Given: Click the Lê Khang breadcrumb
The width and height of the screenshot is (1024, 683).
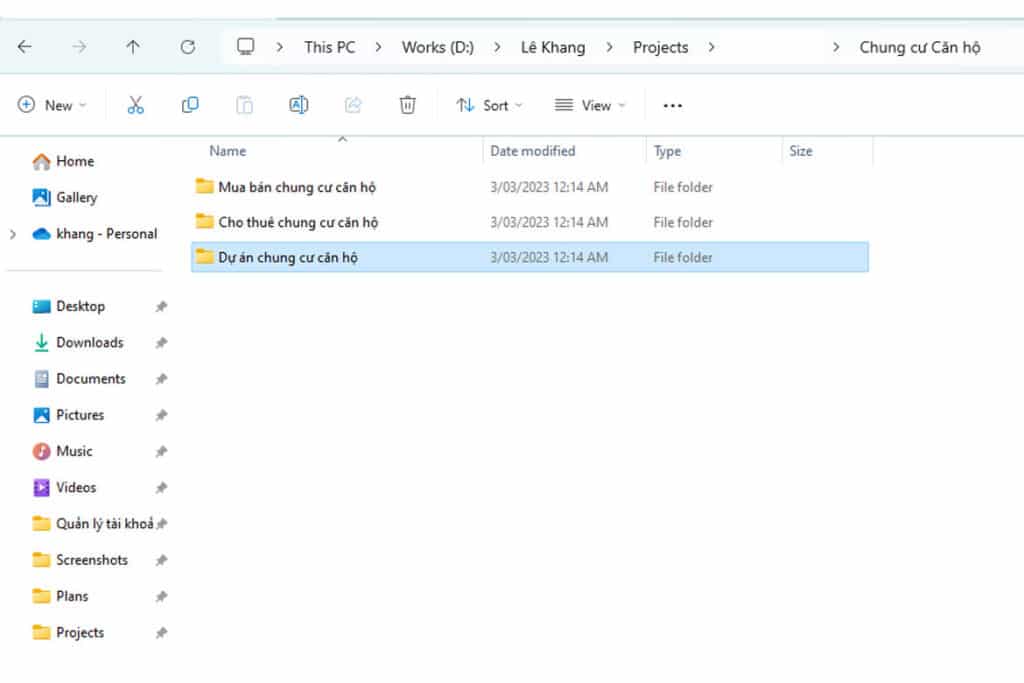Looking at the screenshot, I should [x=552, y=47].
